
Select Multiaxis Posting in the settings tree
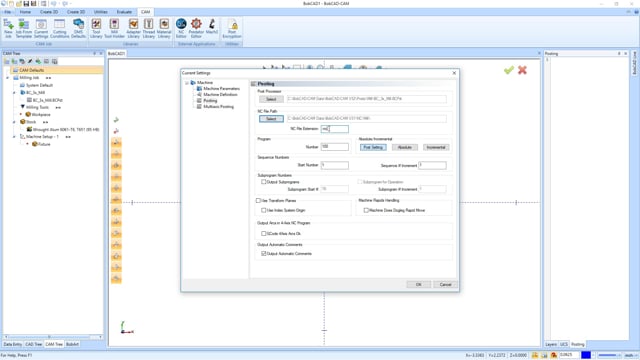219,107
